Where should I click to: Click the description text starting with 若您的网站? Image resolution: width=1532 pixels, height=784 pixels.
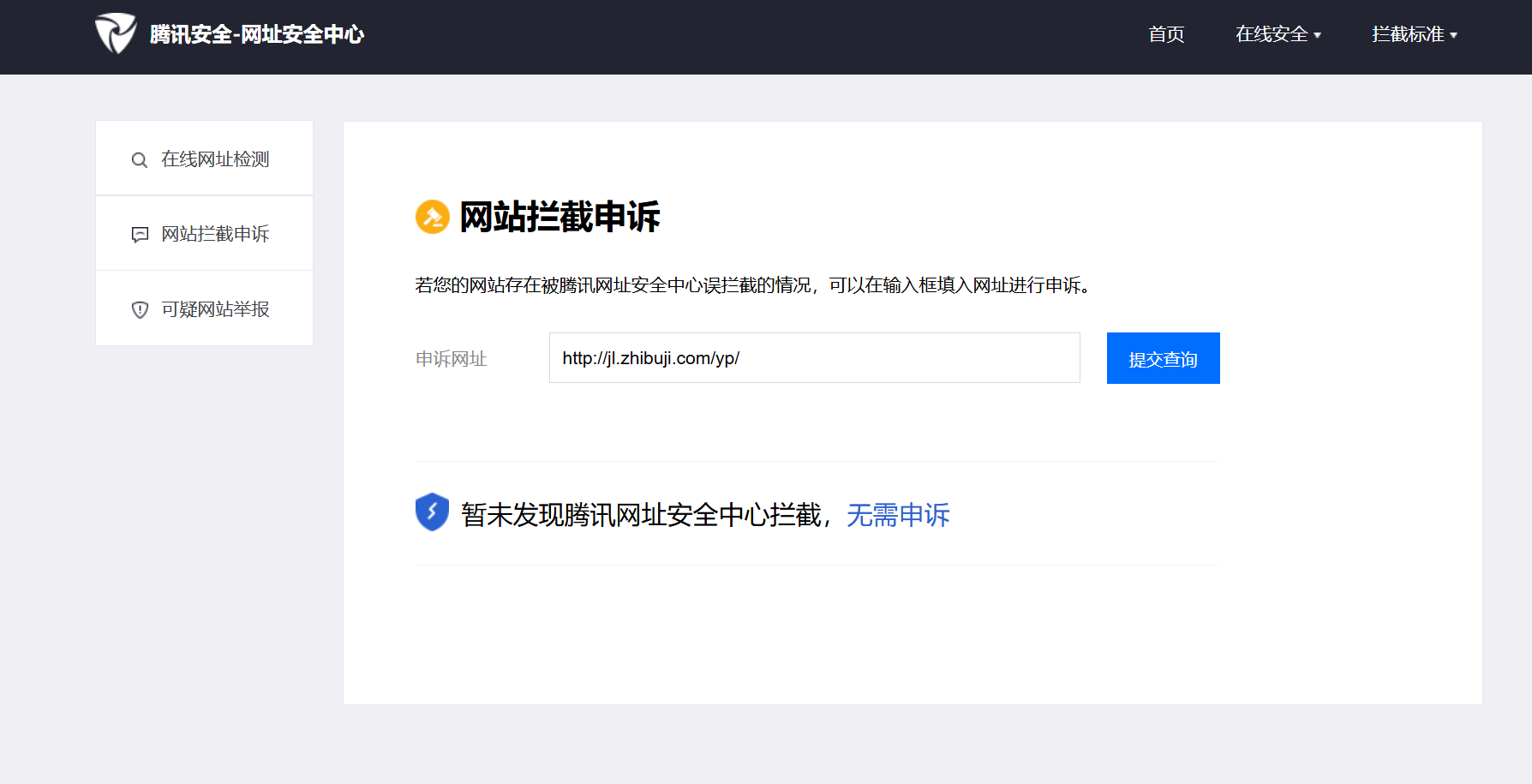click(x=753, y=285)
